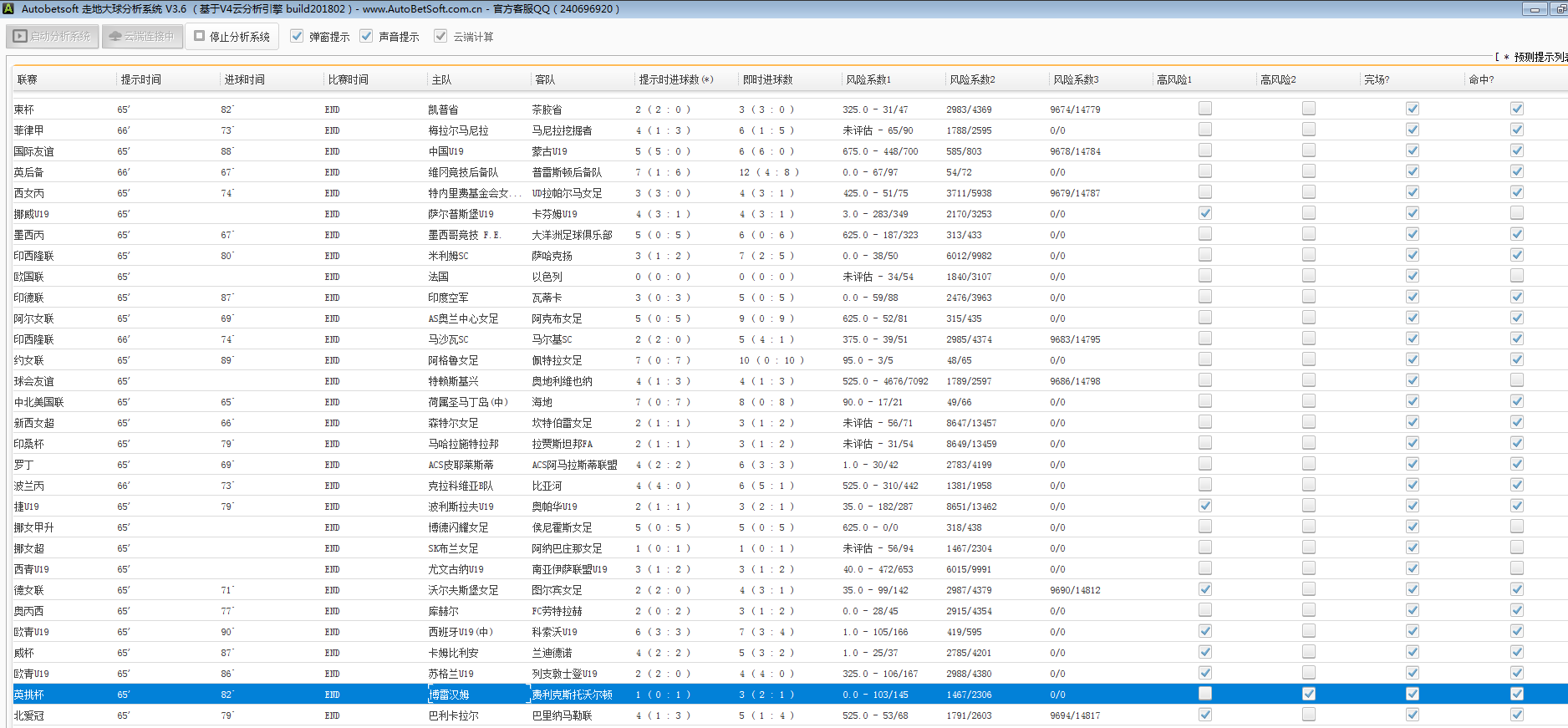
Task: Minimize the Autobetsoft window
Action: pyautogui.click(x=1535, y=9)
